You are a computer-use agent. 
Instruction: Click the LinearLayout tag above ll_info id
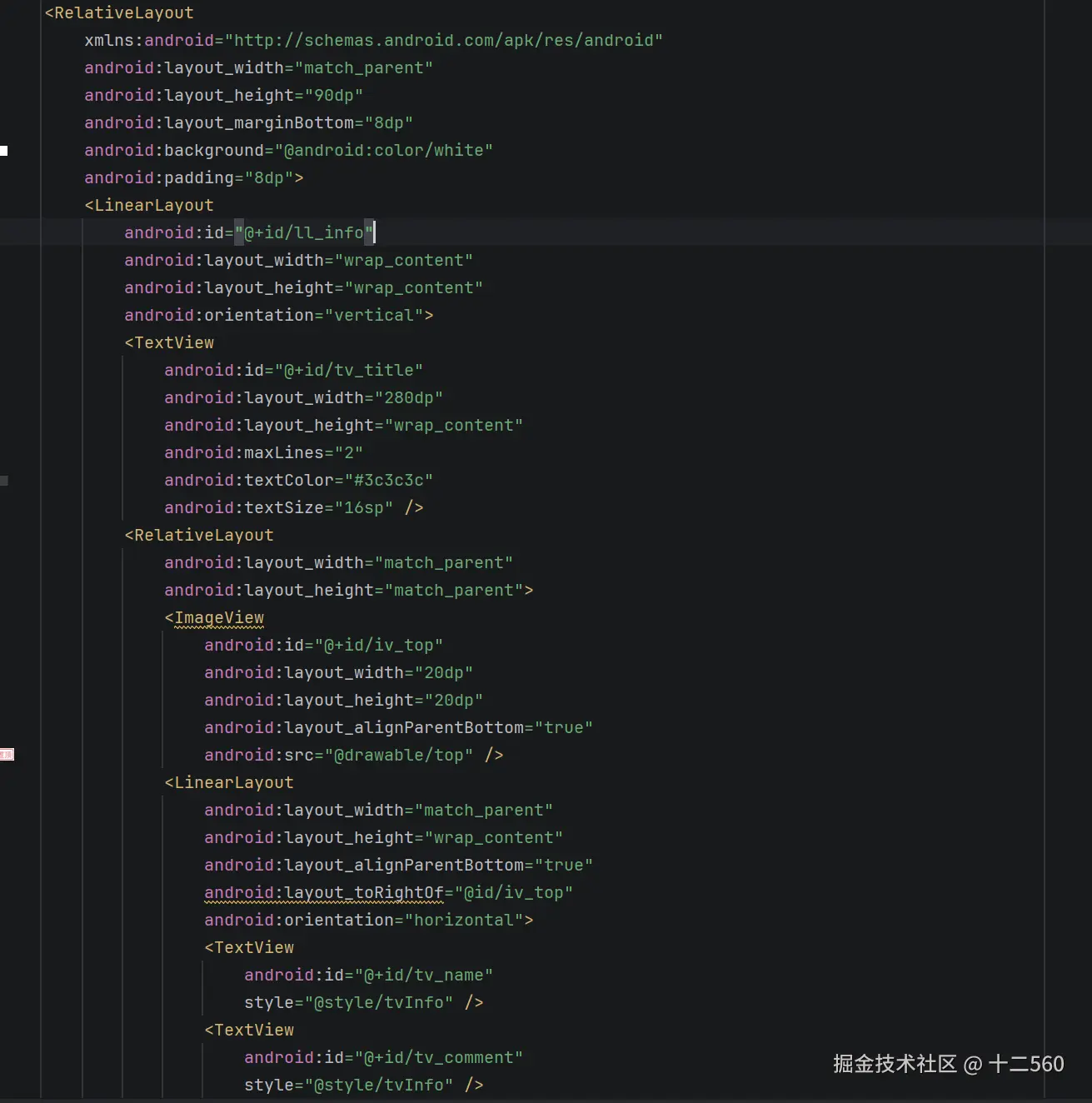pyautogui.click(x=149, y=205)
